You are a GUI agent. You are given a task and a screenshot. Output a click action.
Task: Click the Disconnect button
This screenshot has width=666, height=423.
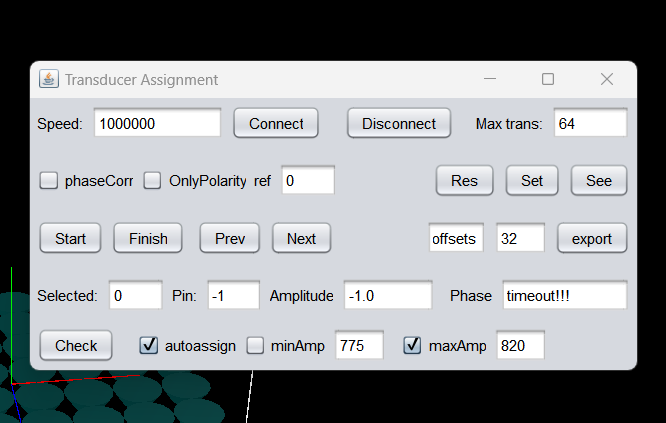(399, 124)
